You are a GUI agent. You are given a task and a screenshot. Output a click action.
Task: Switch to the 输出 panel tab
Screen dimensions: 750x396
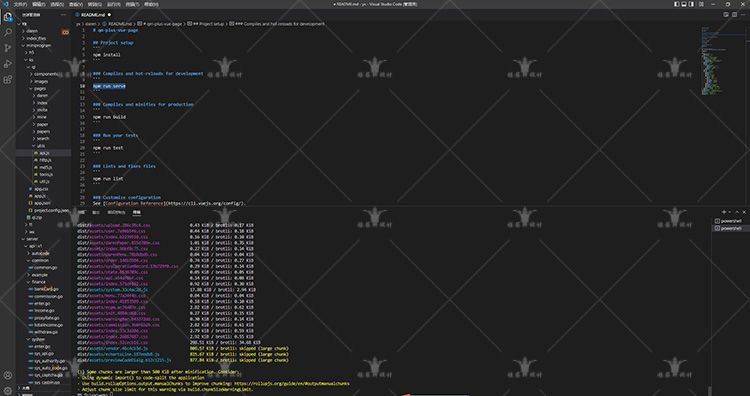[96, 212]
